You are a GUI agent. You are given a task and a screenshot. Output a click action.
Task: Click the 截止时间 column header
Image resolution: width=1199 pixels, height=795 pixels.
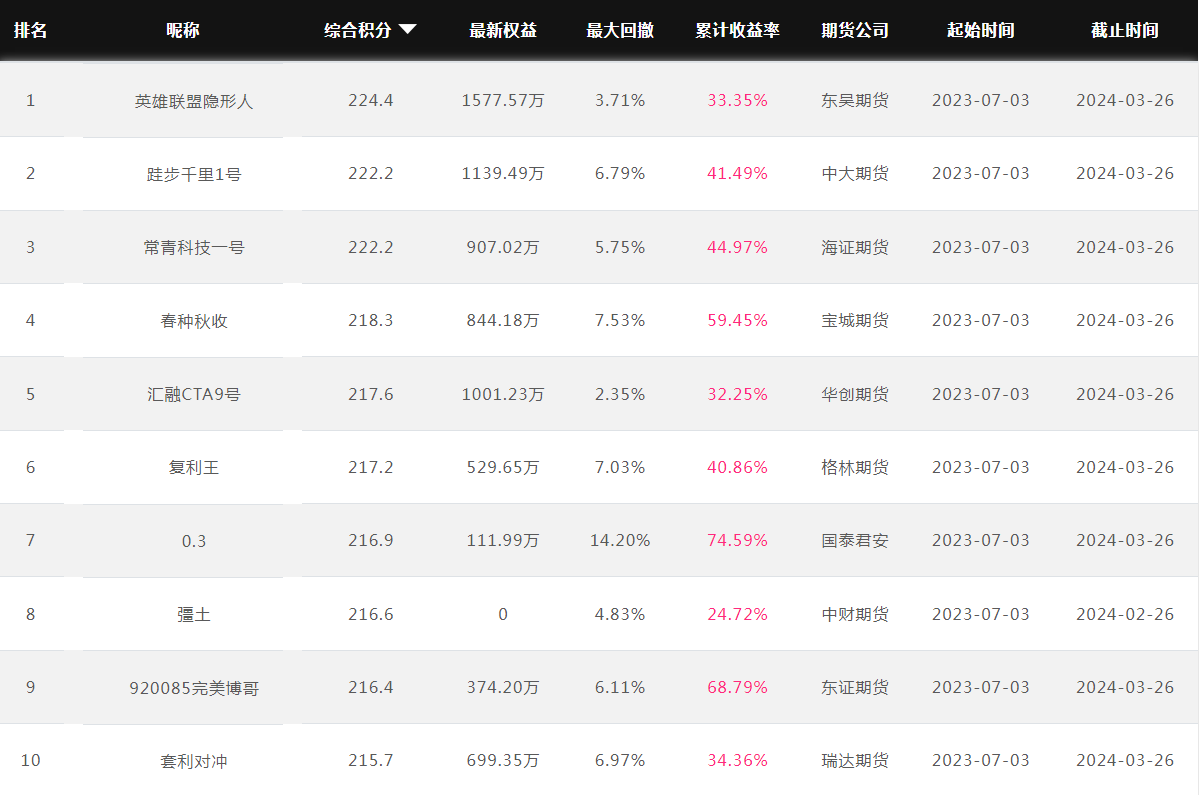pos(1125,31)
